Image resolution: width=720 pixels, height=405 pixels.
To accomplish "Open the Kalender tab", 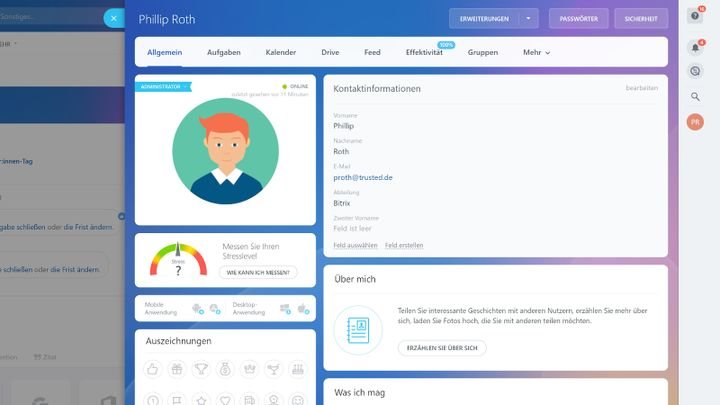I will coord(281,52).
